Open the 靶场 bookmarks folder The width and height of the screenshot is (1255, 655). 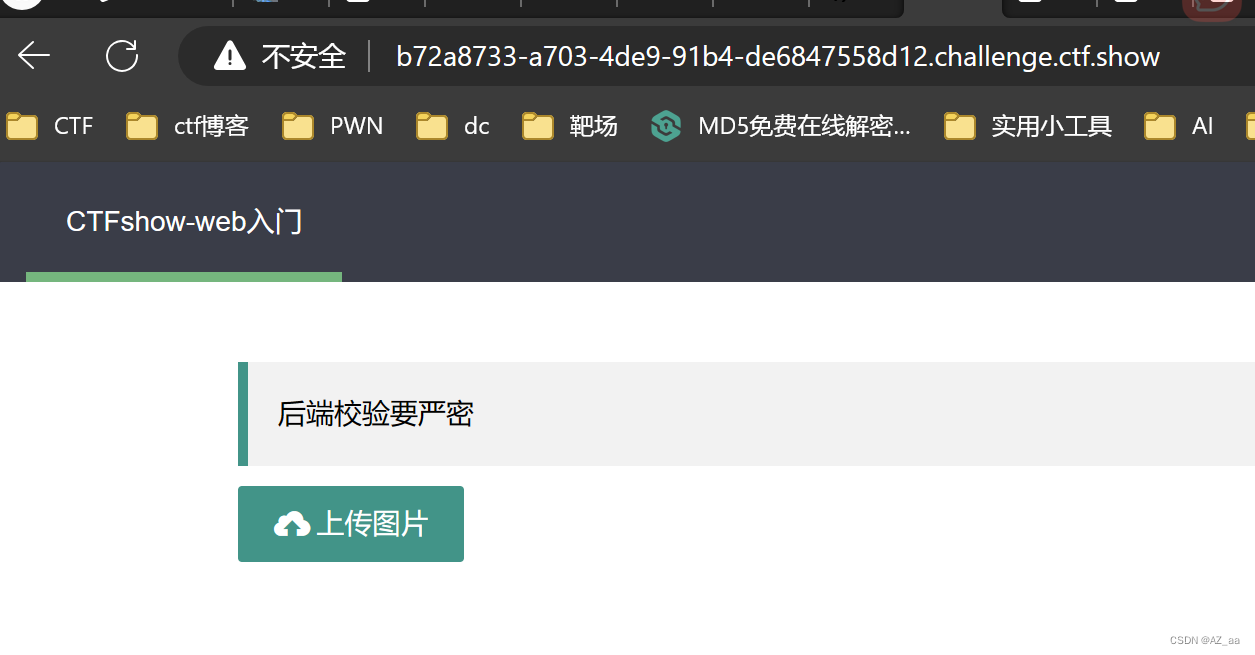(570, 126)
